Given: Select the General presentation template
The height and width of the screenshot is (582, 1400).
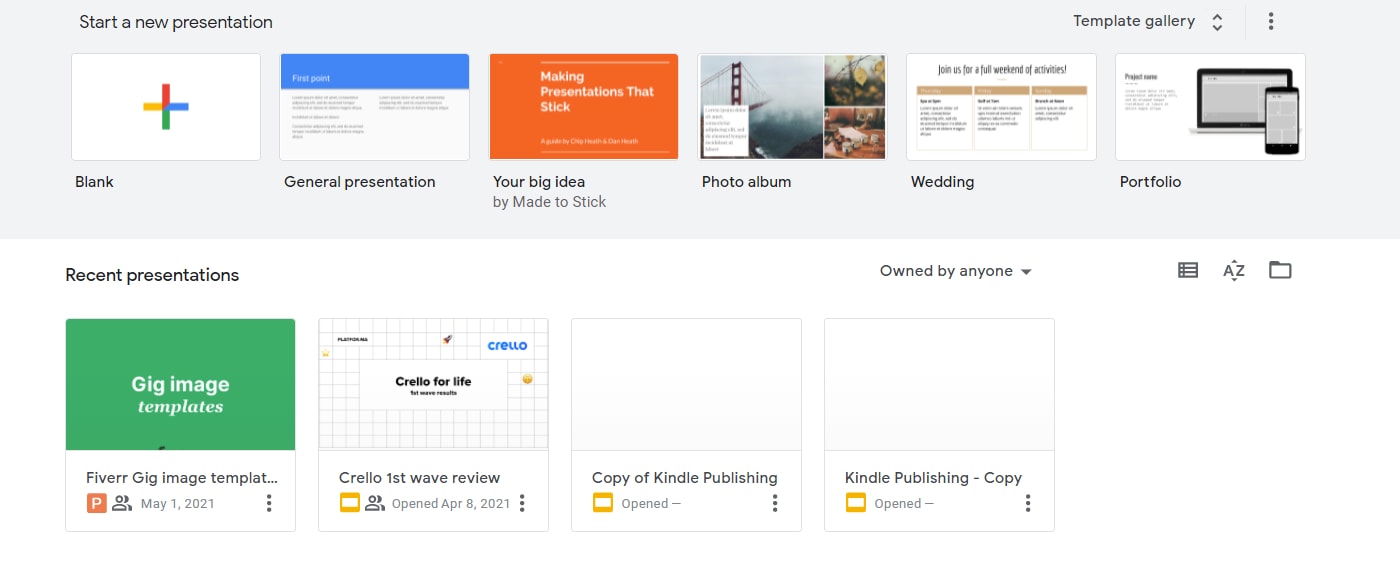Looking at the screenshot, I should [375, 107].
